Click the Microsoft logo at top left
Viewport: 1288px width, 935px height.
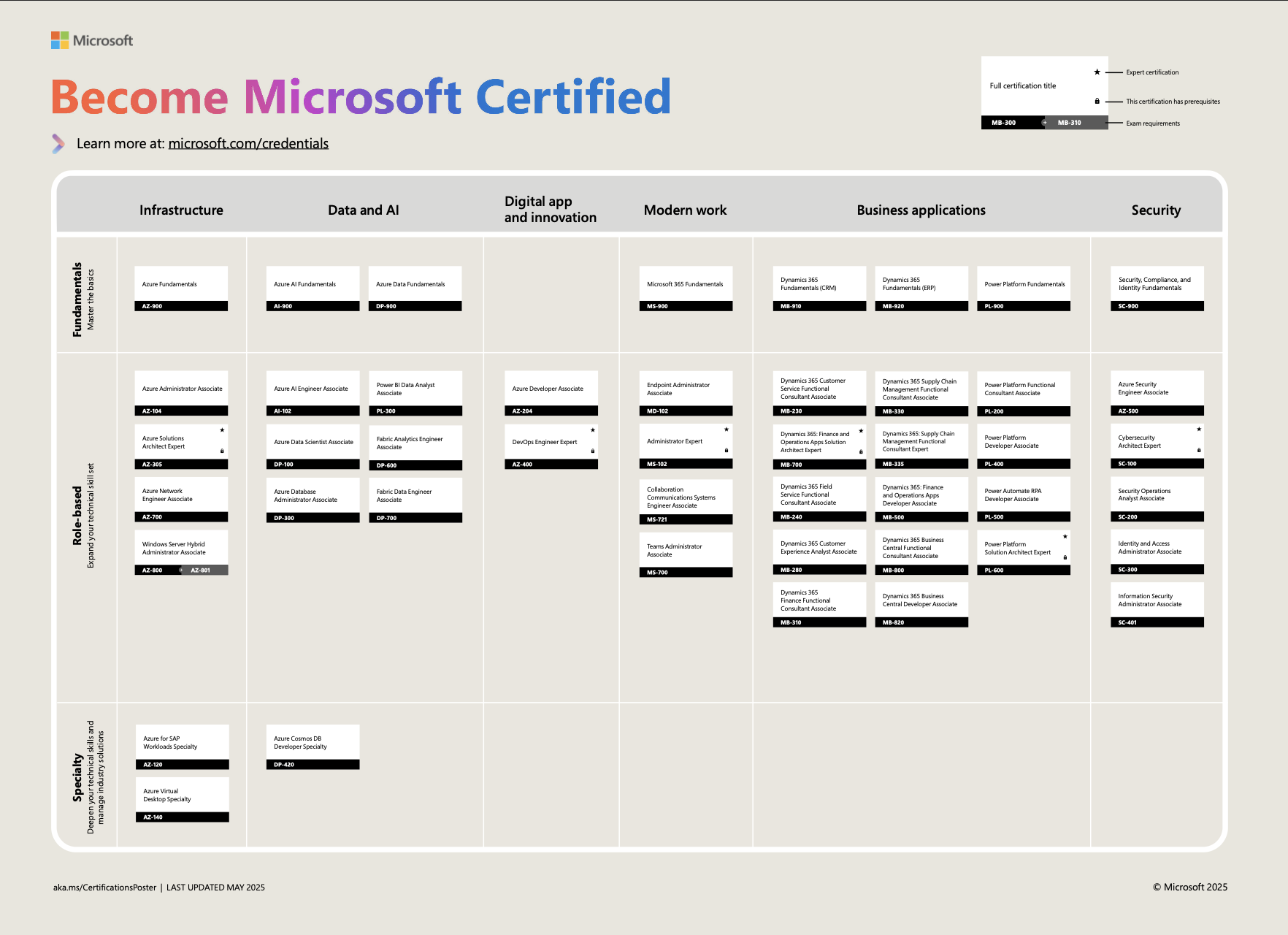92,40
